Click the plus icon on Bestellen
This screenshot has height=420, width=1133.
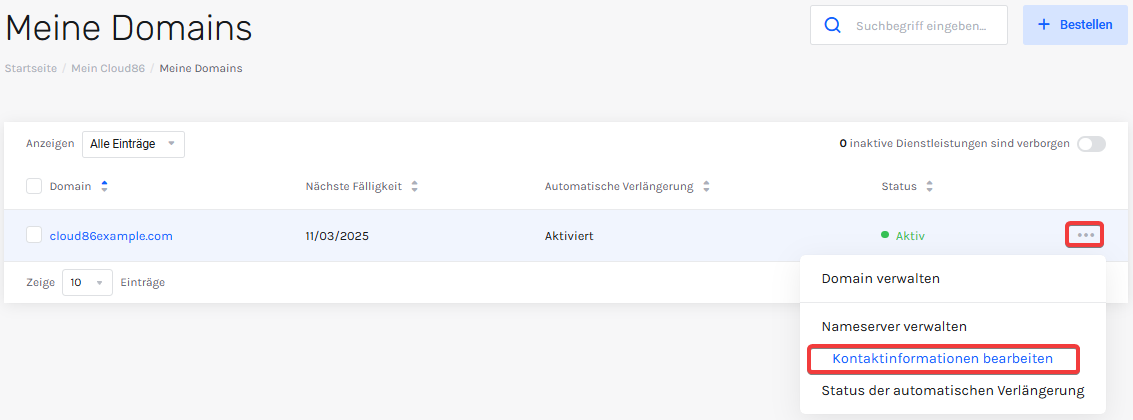(1043, 25)
